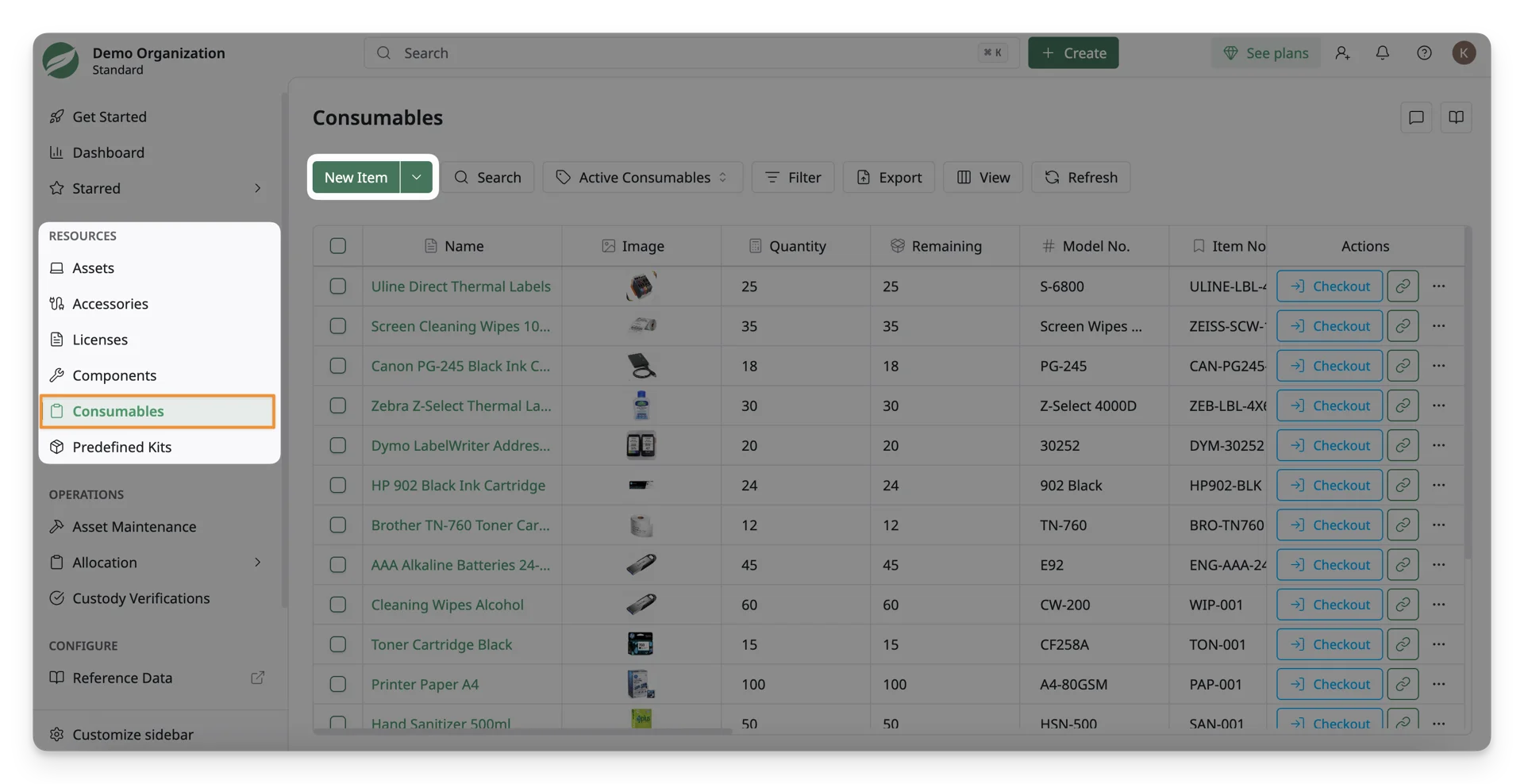The image size is (1524, 784).
Task: Expand the Allocation sidebar section
Action: pyautogui.click(x=257, y=563)
